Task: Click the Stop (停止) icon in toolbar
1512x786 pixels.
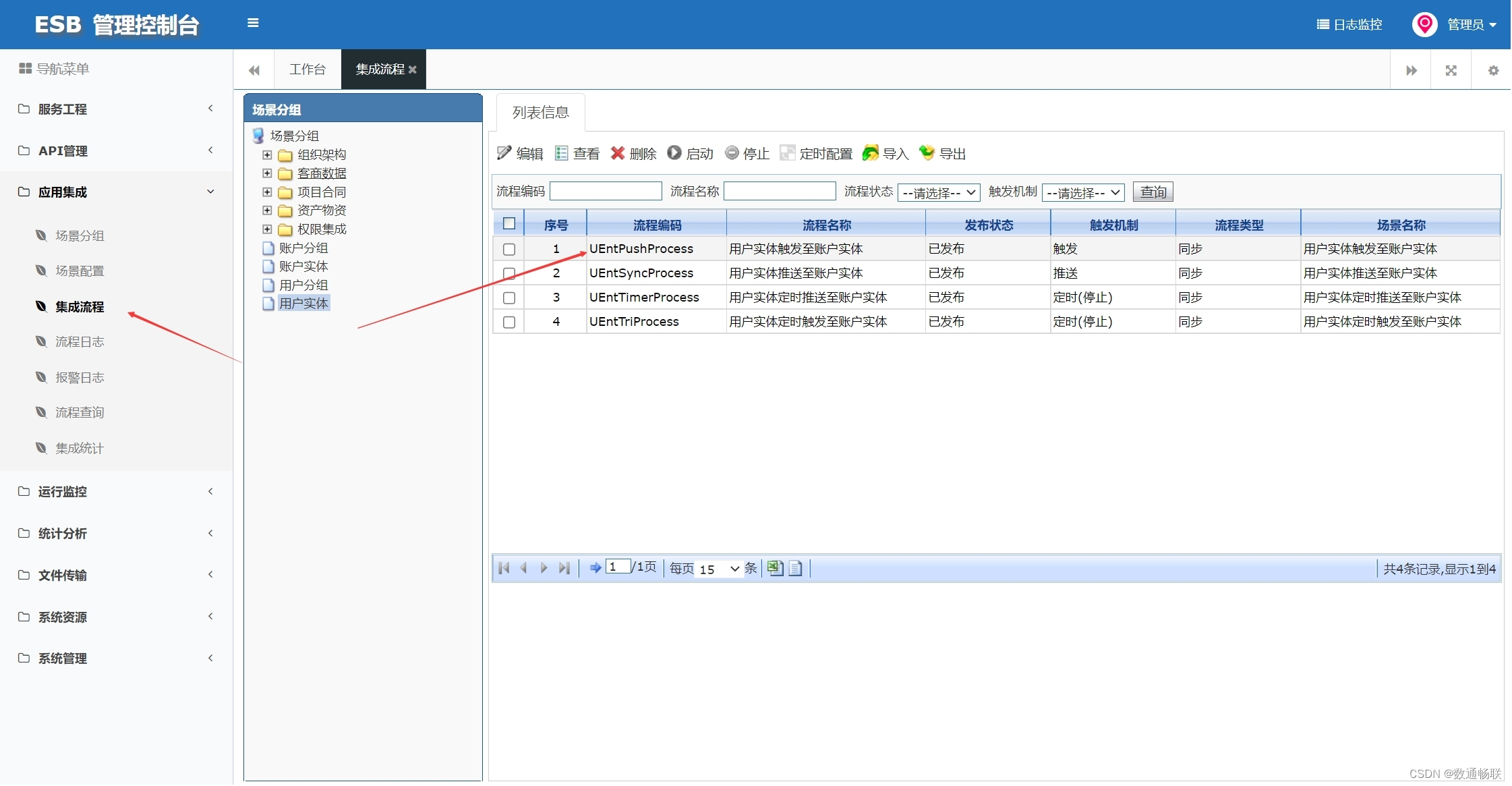Action: (732, 153)
